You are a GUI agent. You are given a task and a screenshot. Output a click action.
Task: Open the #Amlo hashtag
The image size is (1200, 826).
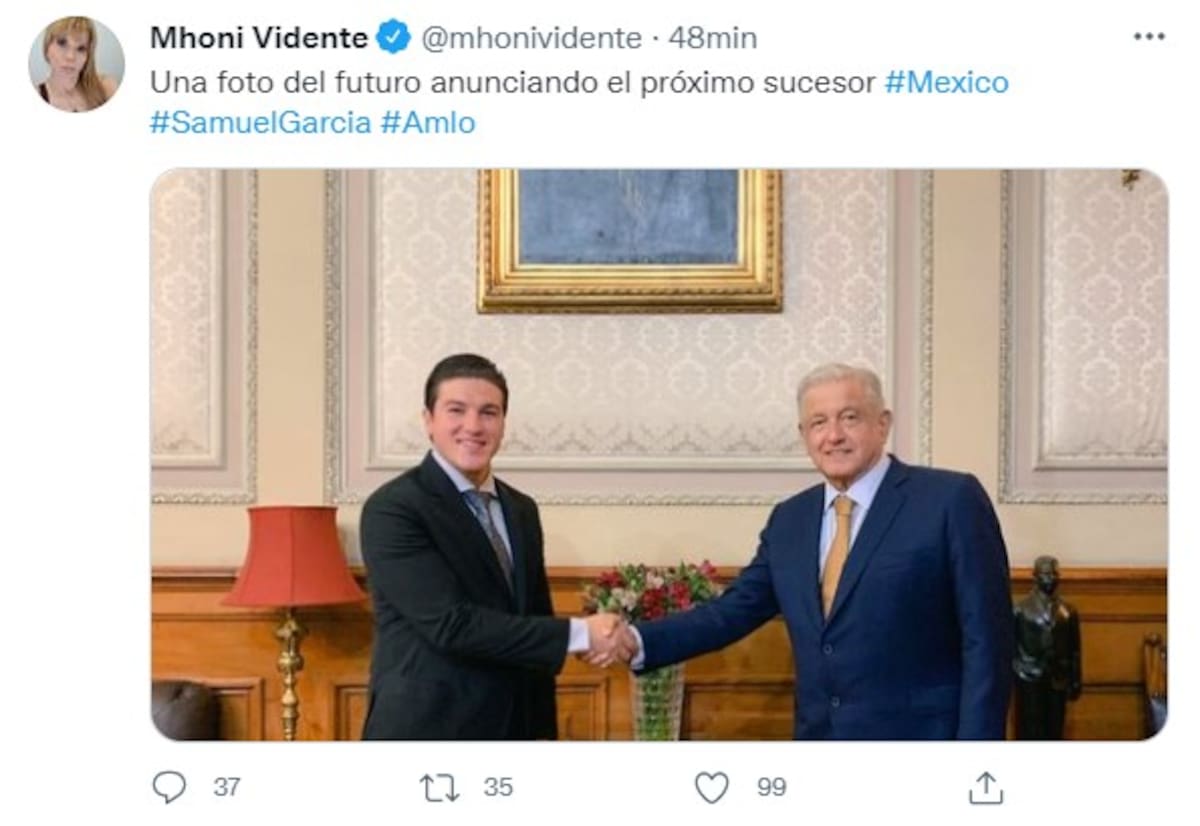[428, 123]
